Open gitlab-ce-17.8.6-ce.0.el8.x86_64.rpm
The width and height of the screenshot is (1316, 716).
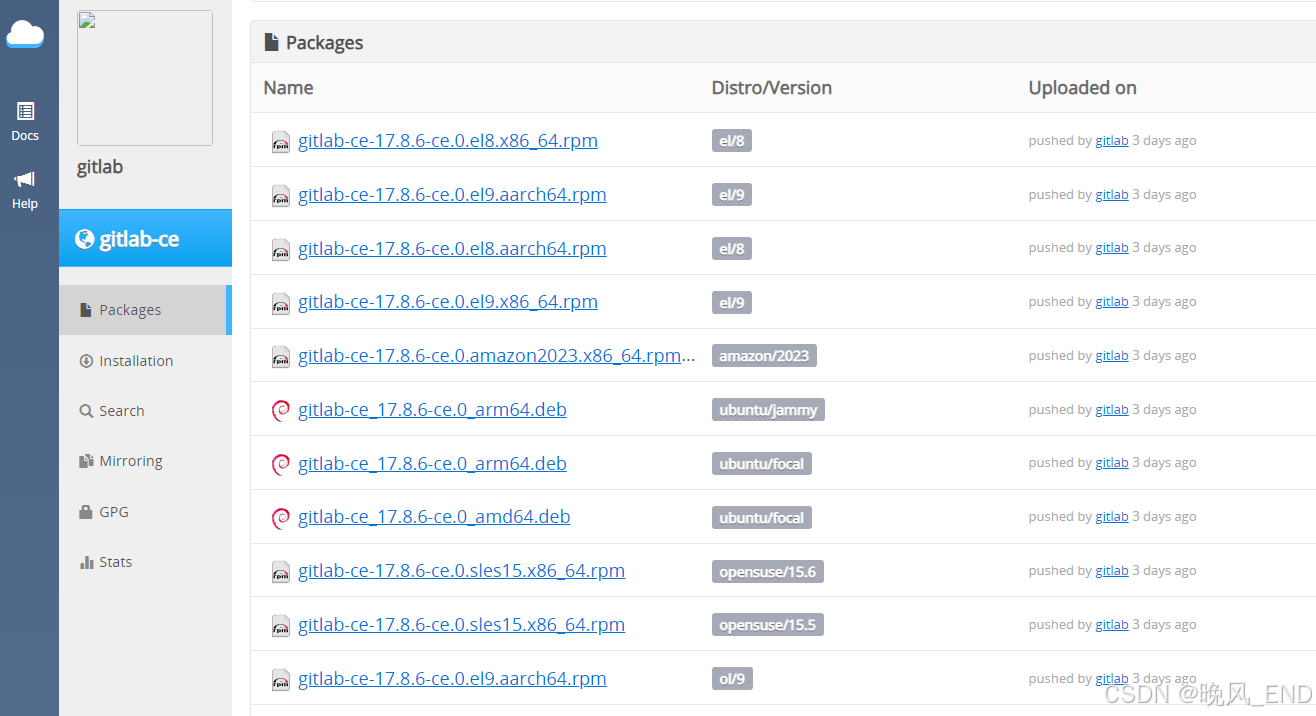click(448, 140)
